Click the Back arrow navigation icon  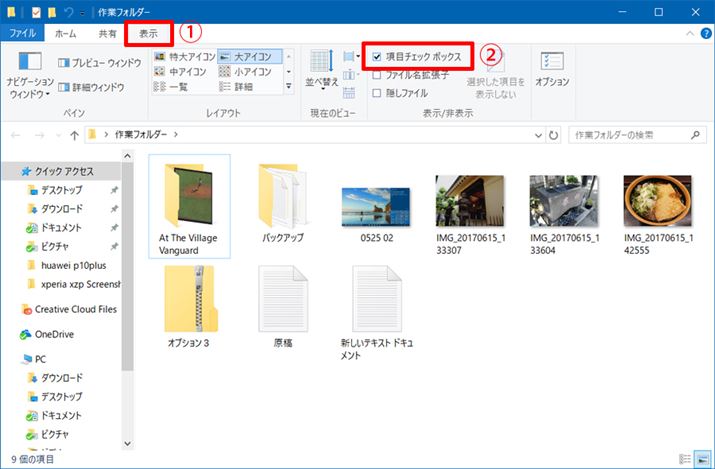click(x=17, y=133)
